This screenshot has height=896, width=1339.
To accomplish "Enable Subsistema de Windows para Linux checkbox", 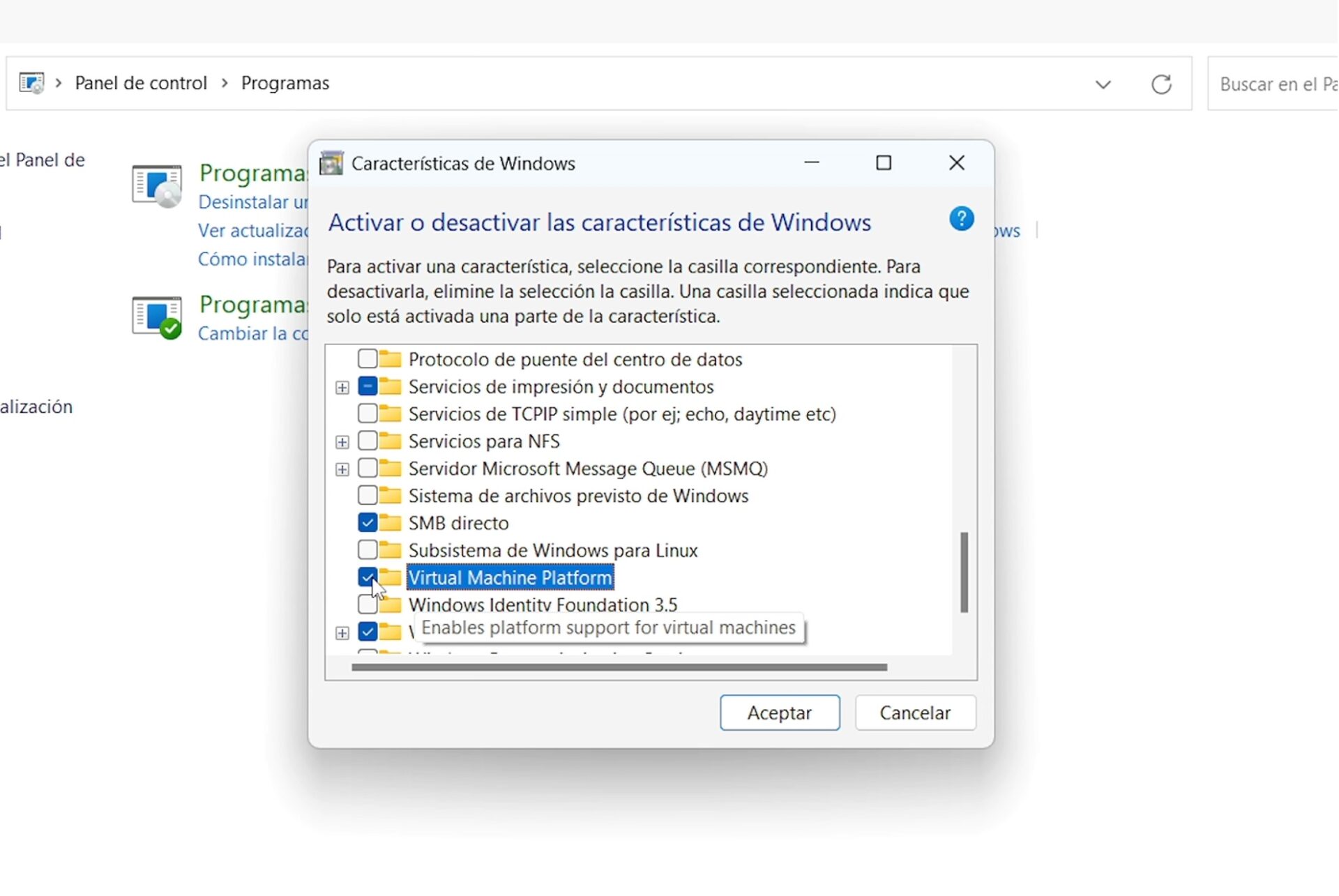I will pos(368,550).
